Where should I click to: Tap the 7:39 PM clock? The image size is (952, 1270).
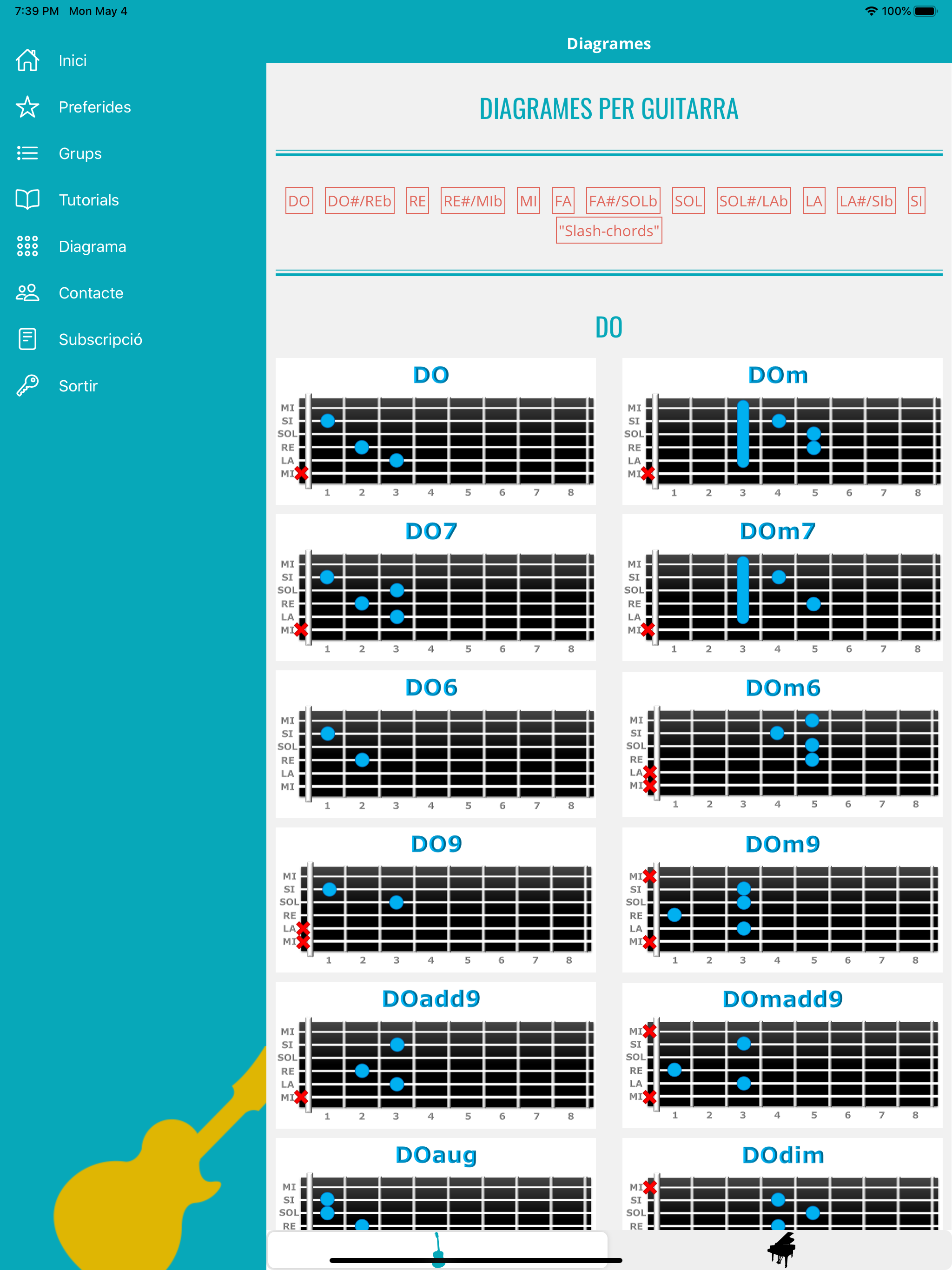click(x=37, y=11)
